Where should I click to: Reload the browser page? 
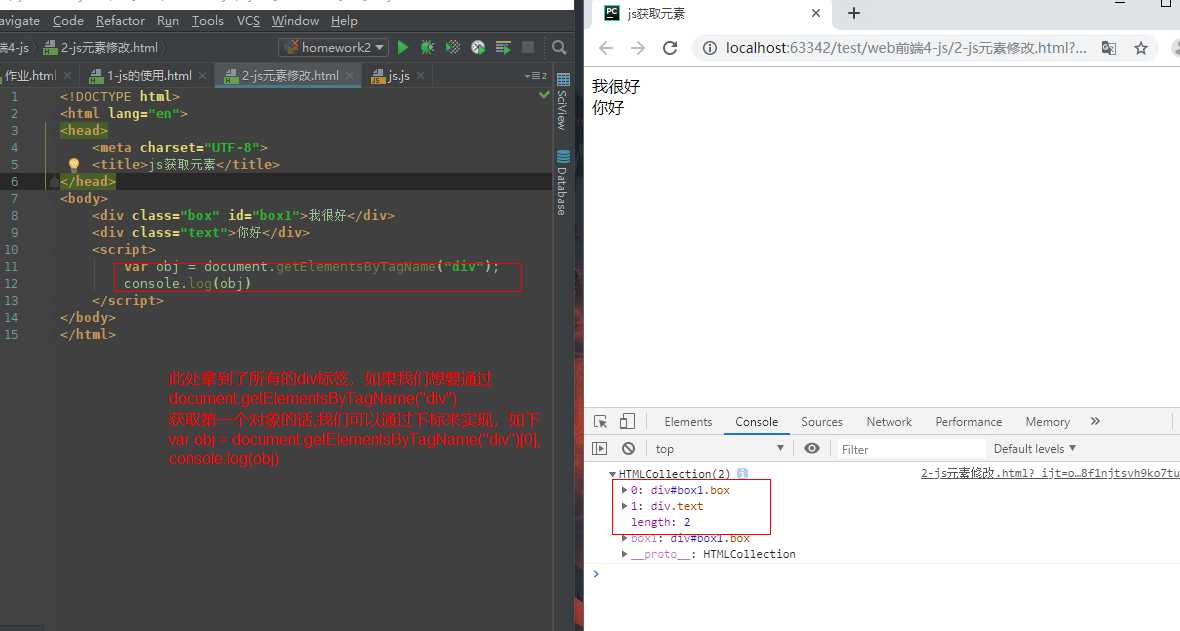(670, 48)
